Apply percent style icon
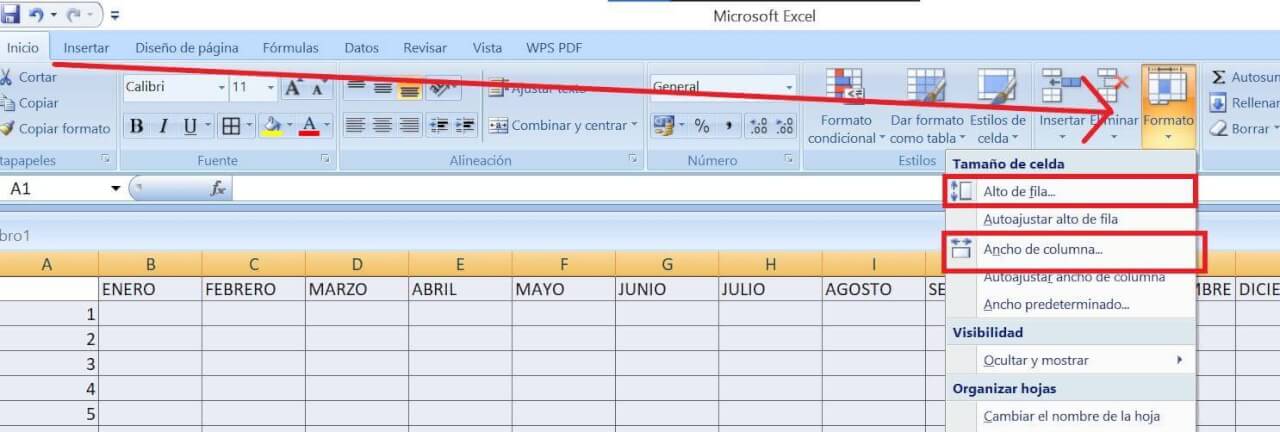The height and width of the screenshot is (432, 1280). (x=702, y=126)
